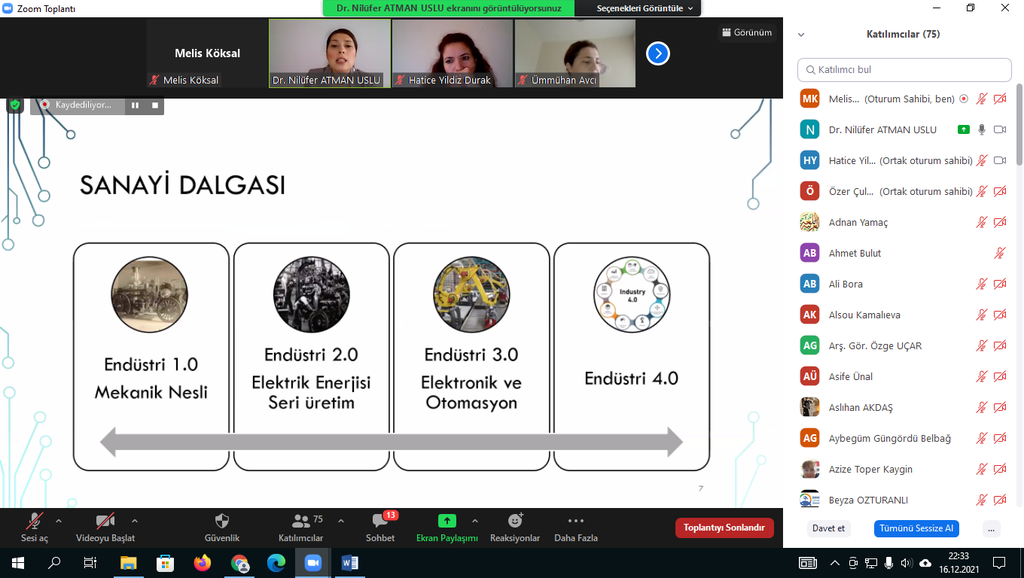The width and height of the screenshot is (1024, 578).
Task: Stop the recording
Action: 155,105
